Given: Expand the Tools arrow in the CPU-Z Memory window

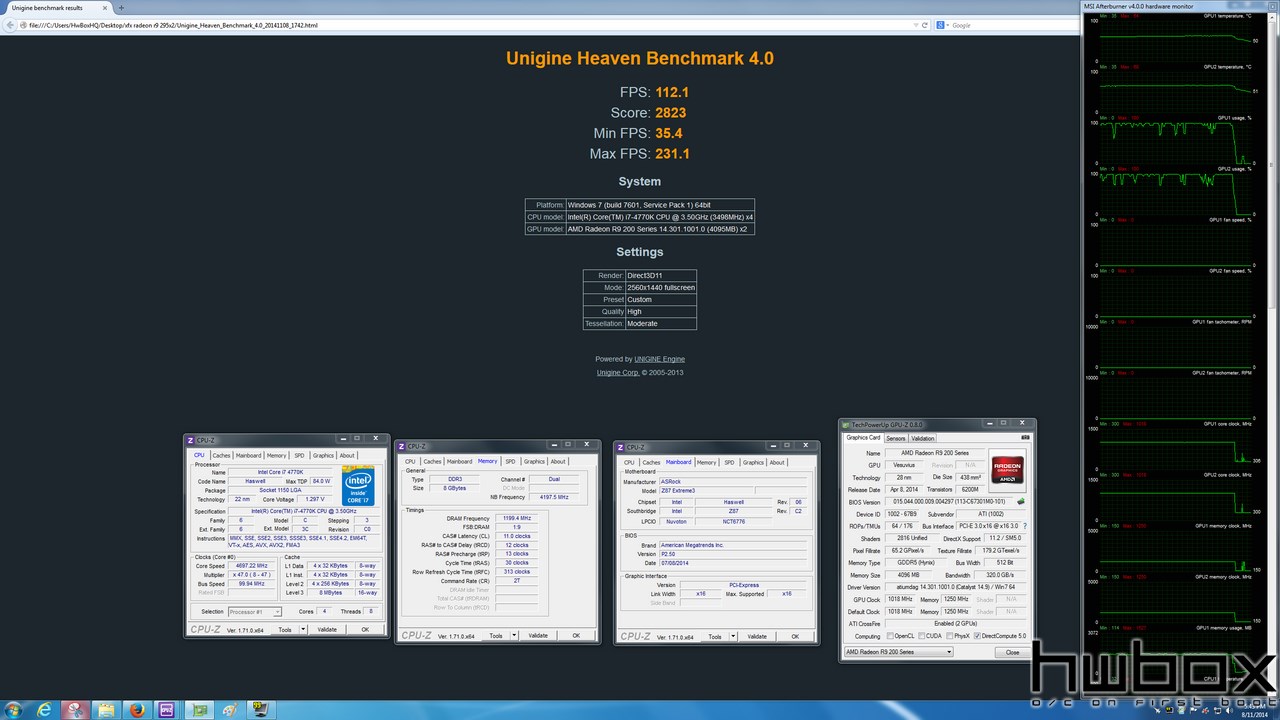Looking at the screenshot, I should tap(514, 636).
